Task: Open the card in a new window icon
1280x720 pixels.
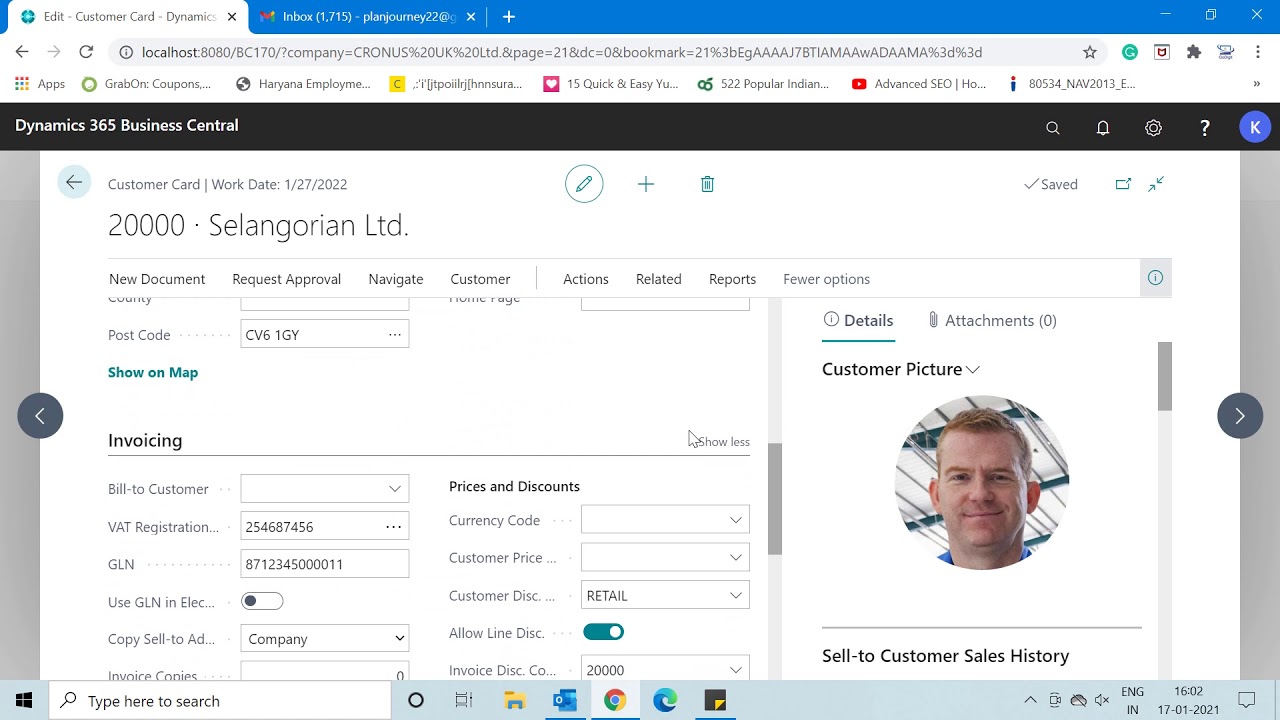Action: (x=1123, y=184)
